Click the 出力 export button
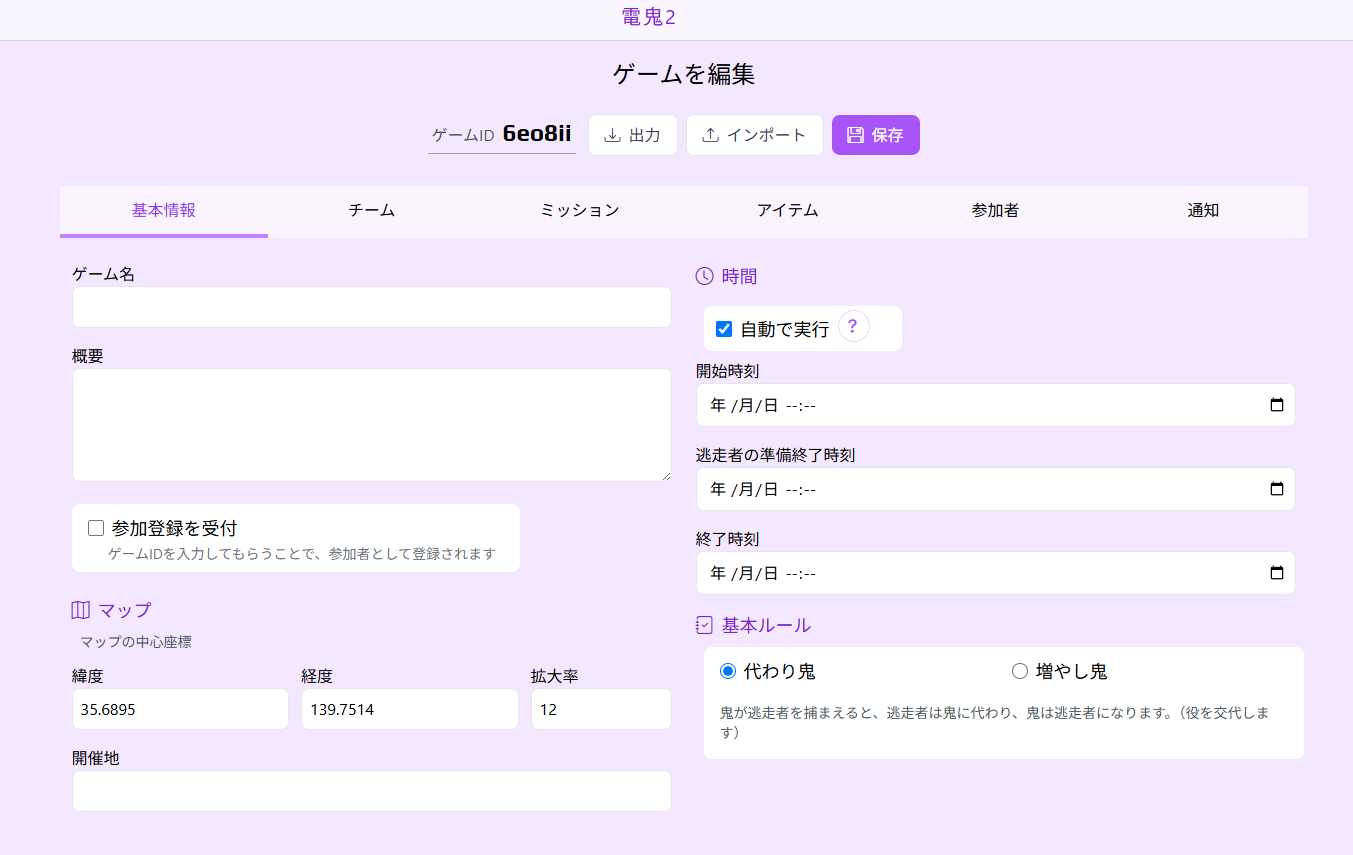 tap(633, 135)
